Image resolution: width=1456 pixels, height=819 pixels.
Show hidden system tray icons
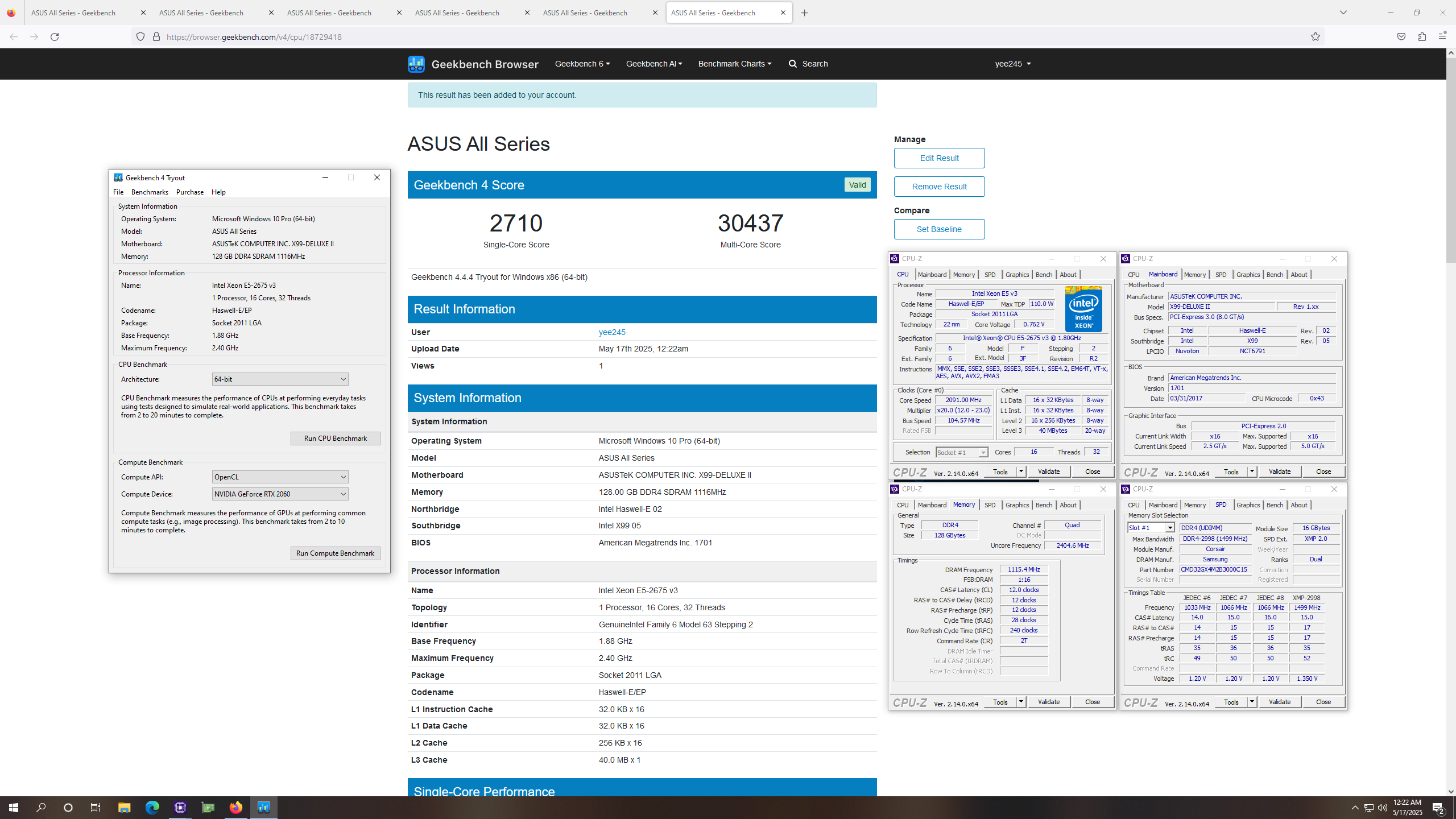tap(1355, 808)
